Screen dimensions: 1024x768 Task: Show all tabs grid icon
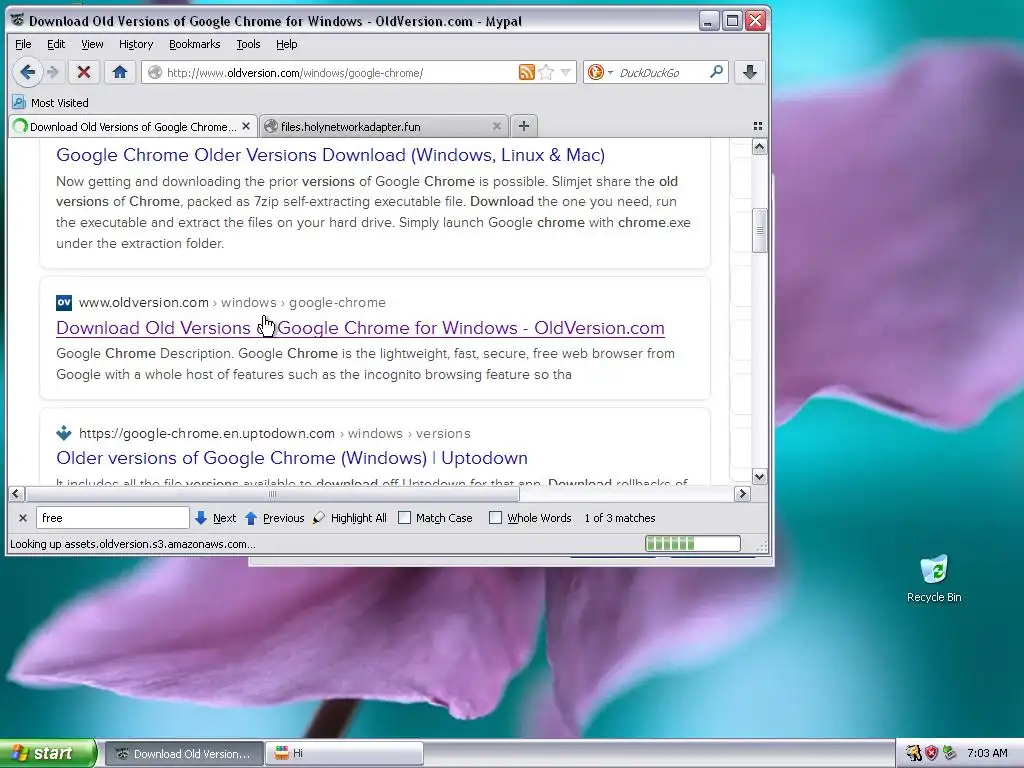[758, 126]
